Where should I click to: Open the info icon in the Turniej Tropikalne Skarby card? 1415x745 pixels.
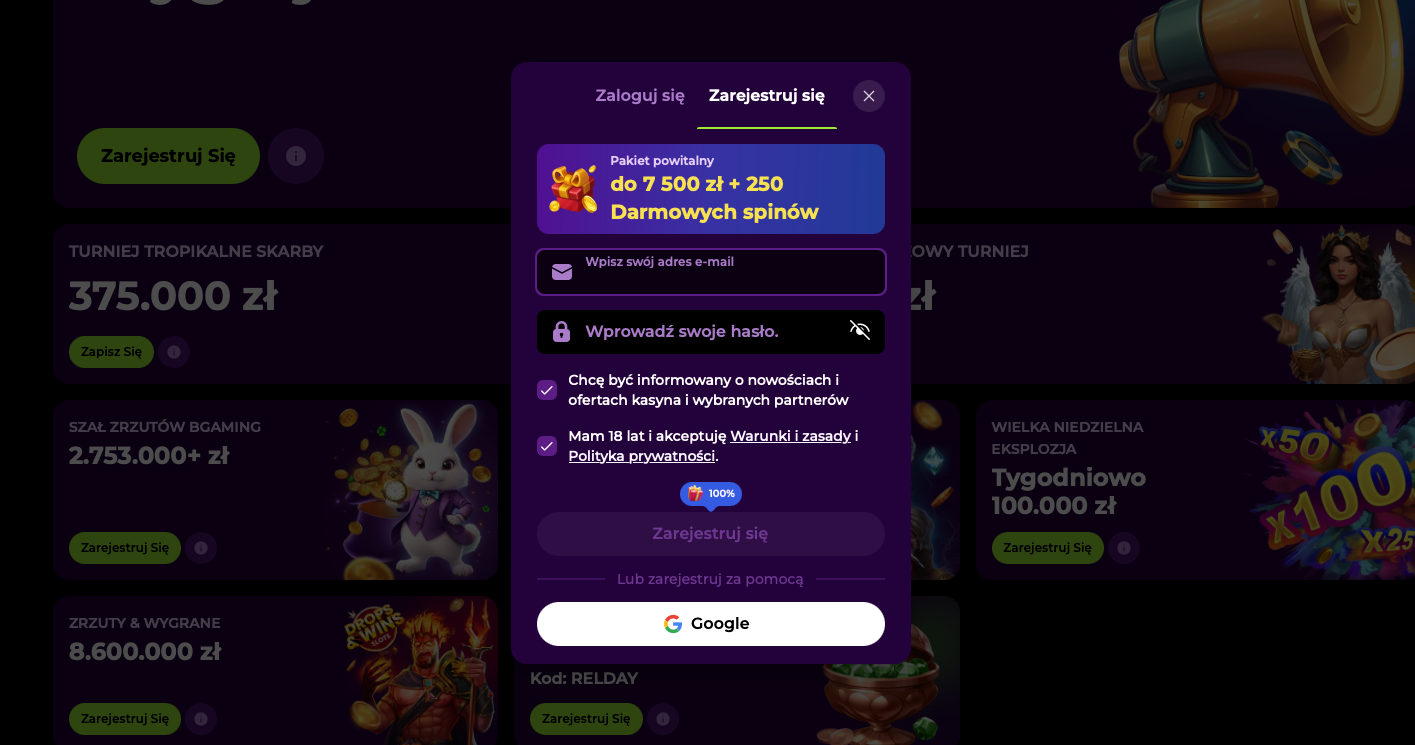[x=174, y=352]
